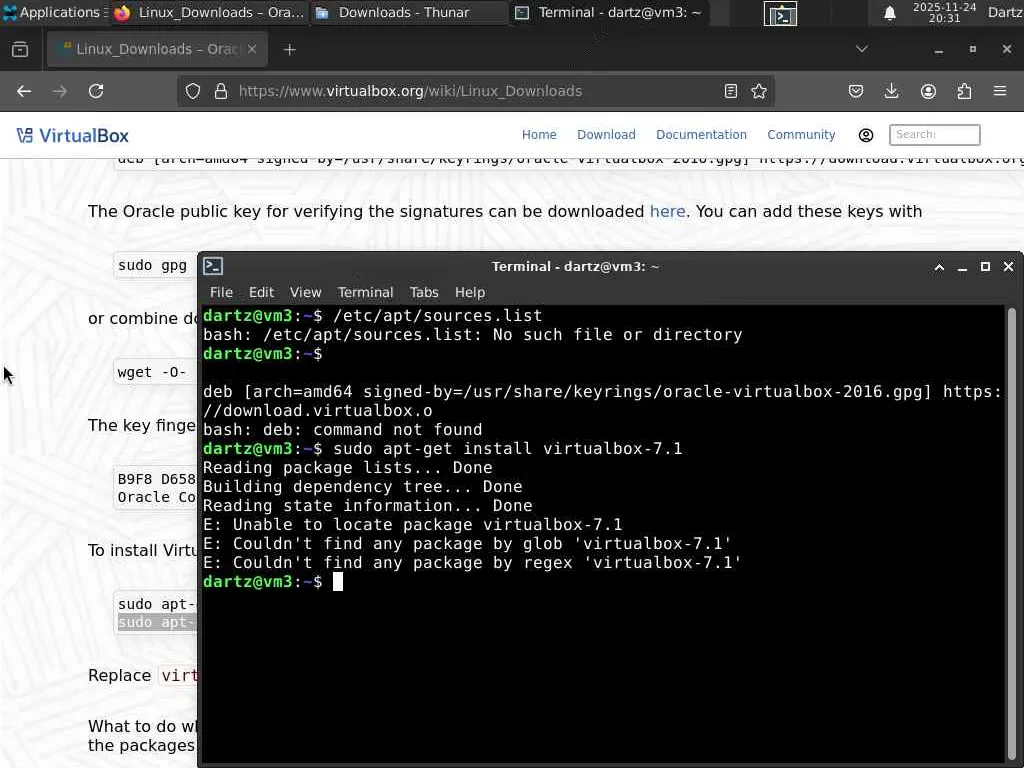Open the Community link
This screenshot has width=1024, height=768.
click(801, 135)
